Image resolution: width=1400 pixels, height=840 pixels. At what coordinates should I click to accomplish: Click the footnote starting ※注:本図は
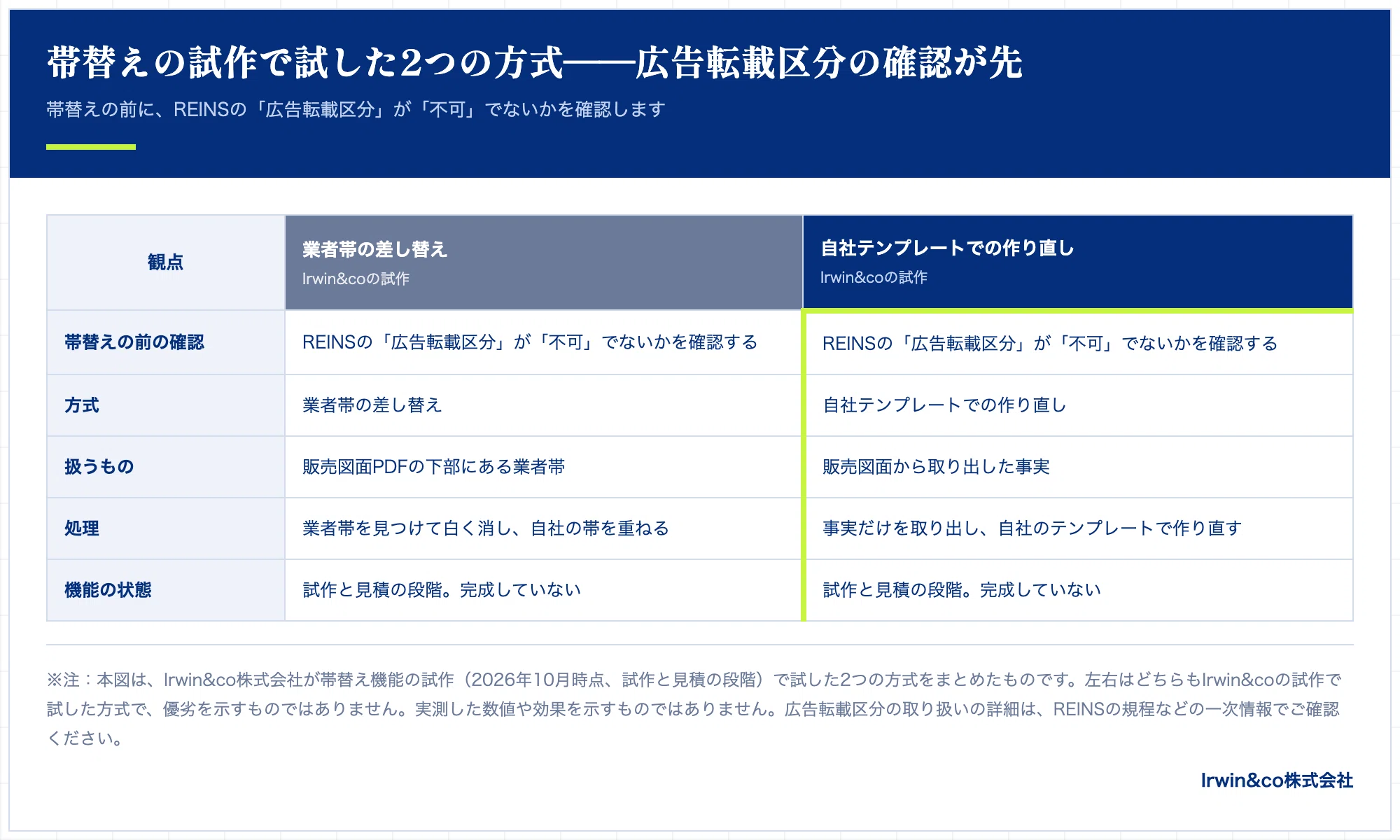[694, 708]
